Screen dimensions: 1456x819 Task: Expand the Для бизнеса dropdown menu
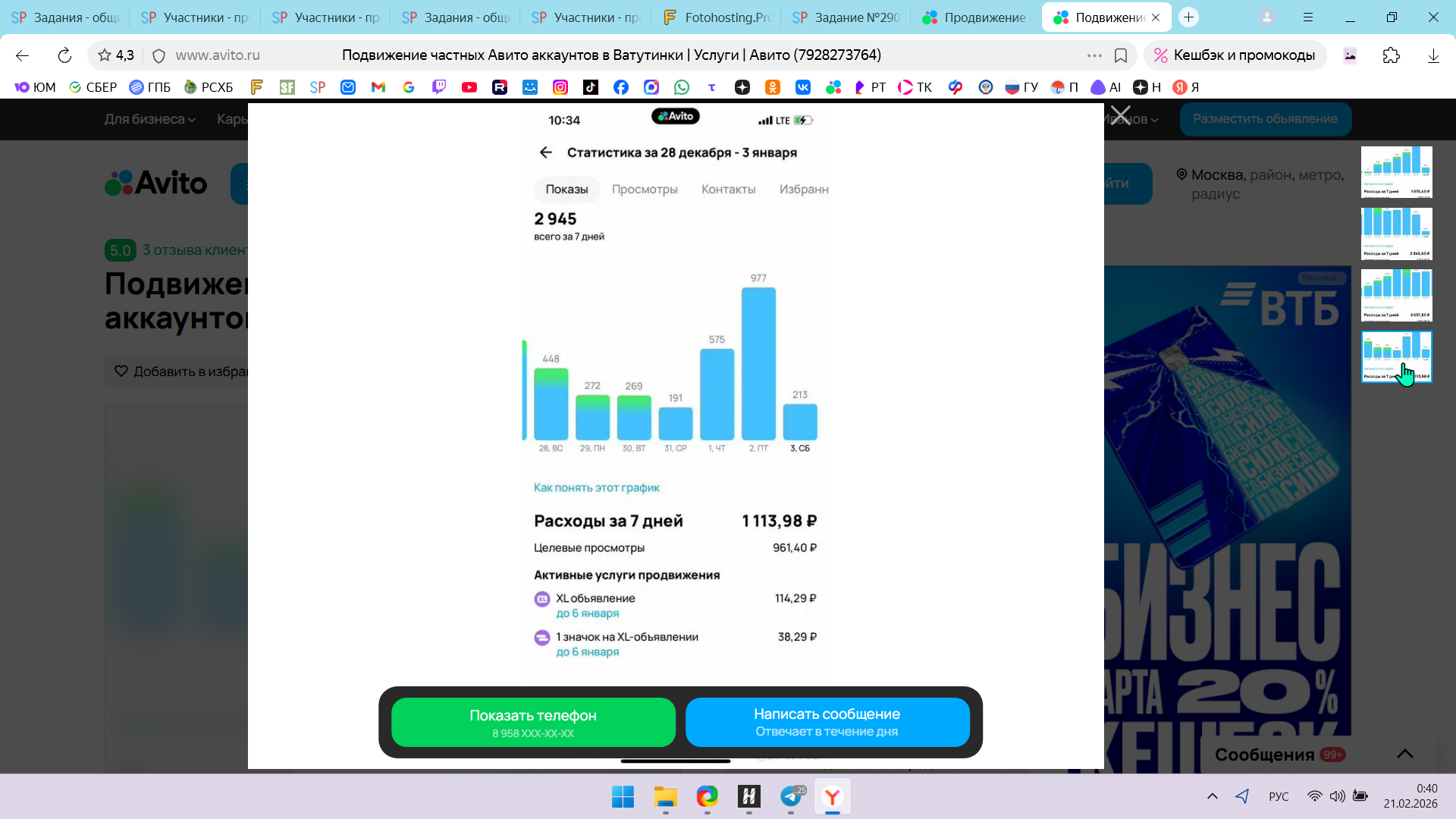[x=149, y=119]
